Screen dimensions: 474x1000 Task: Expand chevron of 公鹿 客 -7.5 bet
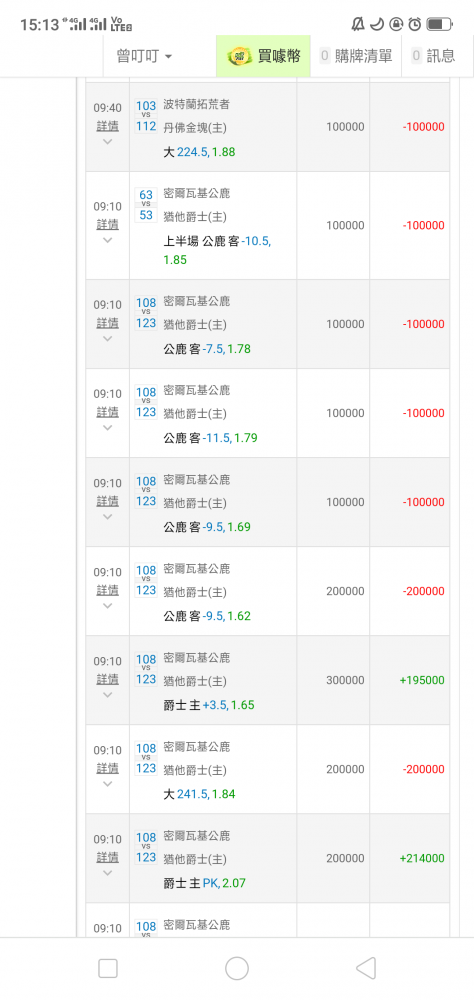(x=107, y=339)
